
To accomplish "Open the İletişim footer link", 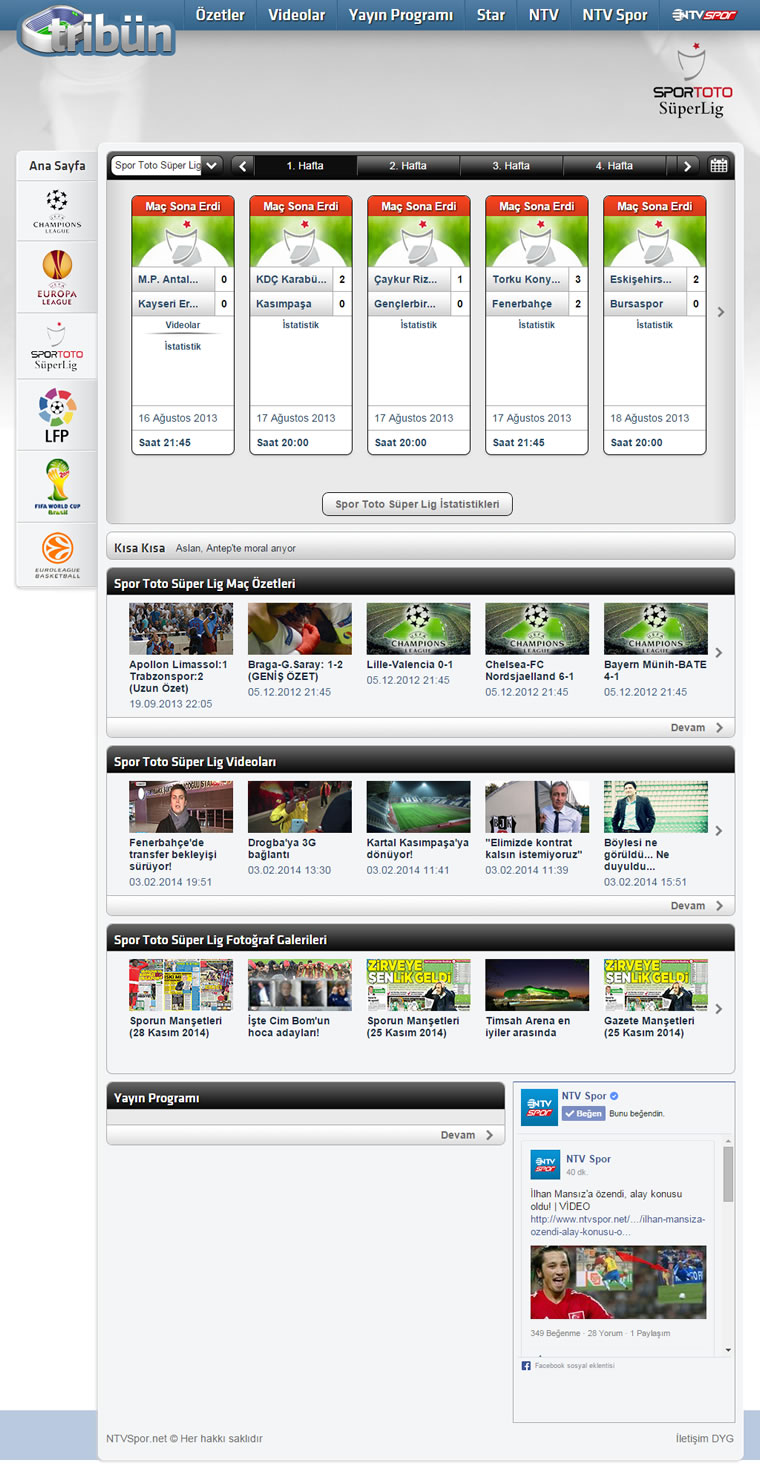I will pyautogui.click(x=693, y=1439).
